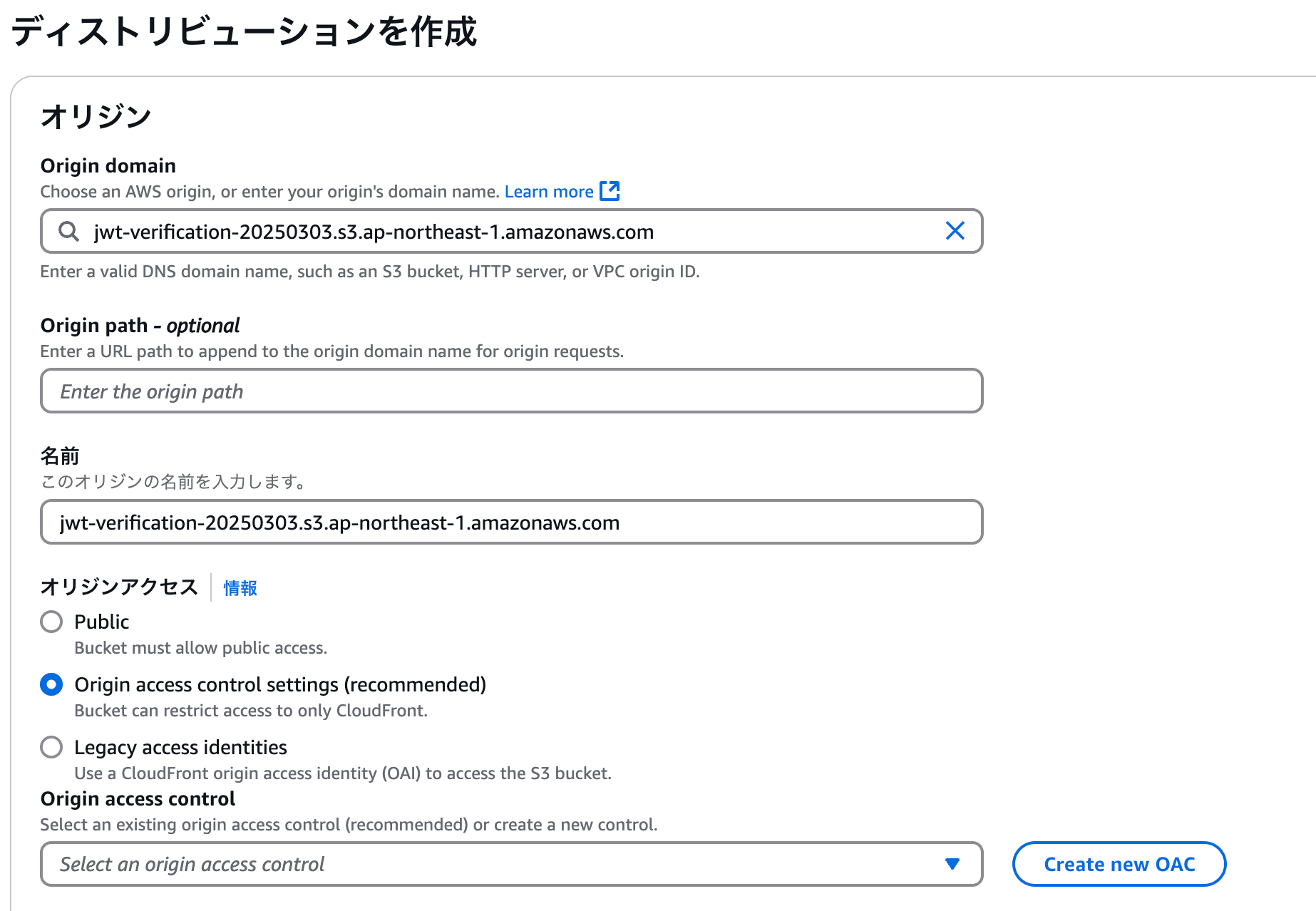
Task: Click 'Use a CloudFront origin access identity' text
Action: [x=343, y=773]
